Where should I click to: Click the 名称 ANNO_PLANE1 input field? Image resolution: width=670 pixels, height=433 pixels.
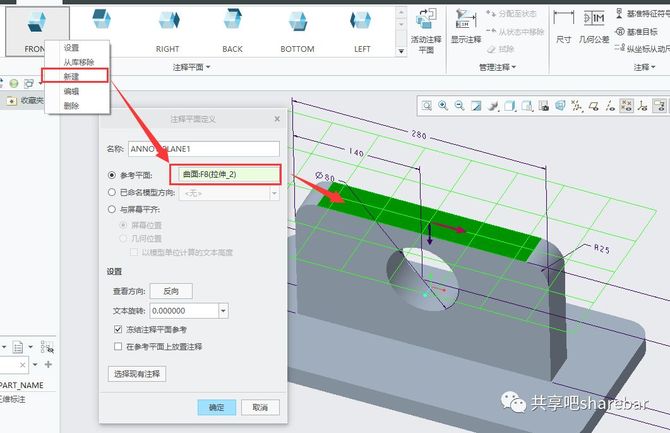click(x=204, y=149)
